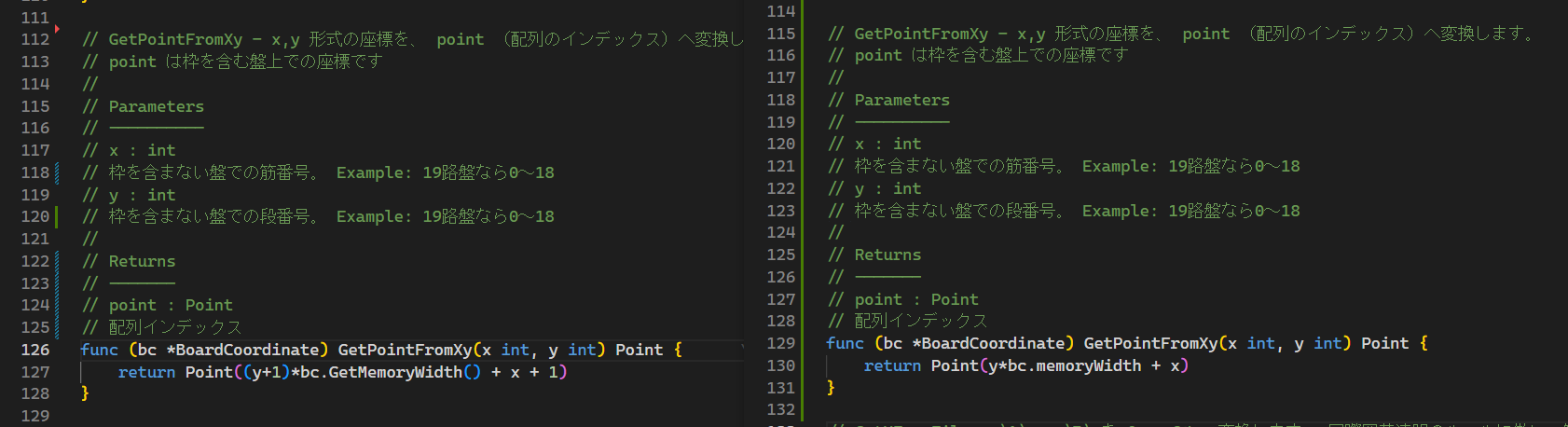This screenshot has height=427, width=1568.
Task: Click the func keyword in right pane
Action: 845,343
